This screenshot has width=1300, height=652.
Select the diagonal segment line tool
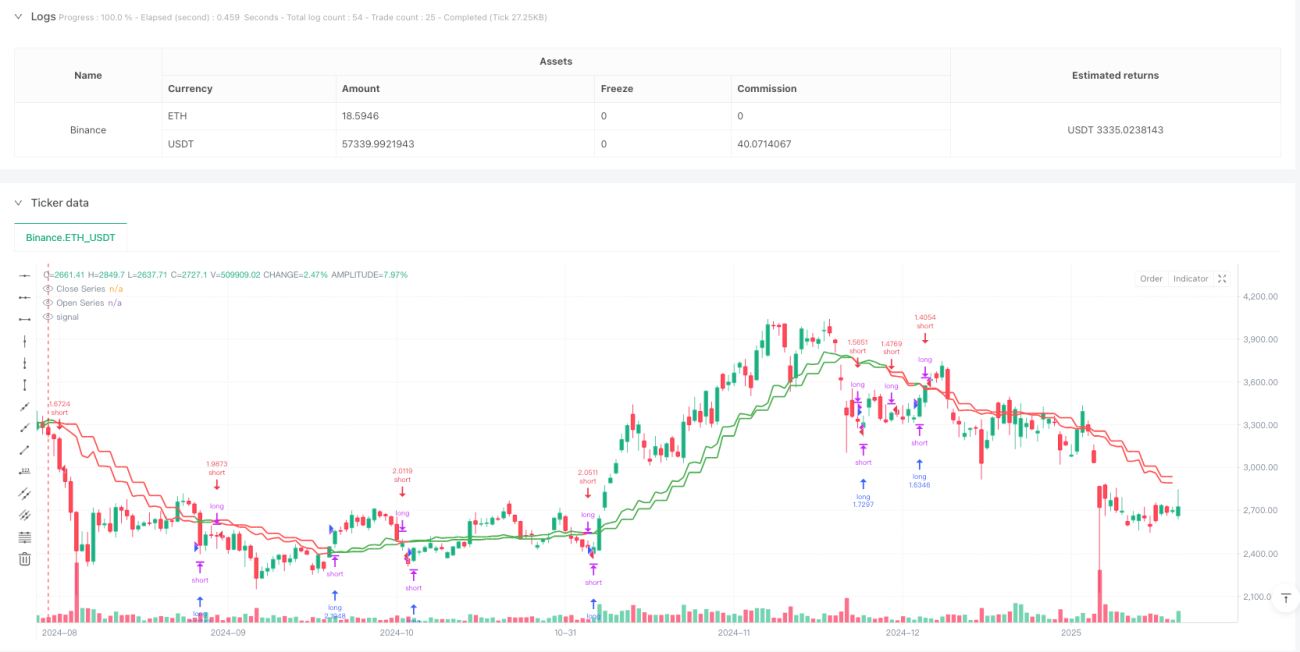[x=25, y=449]
